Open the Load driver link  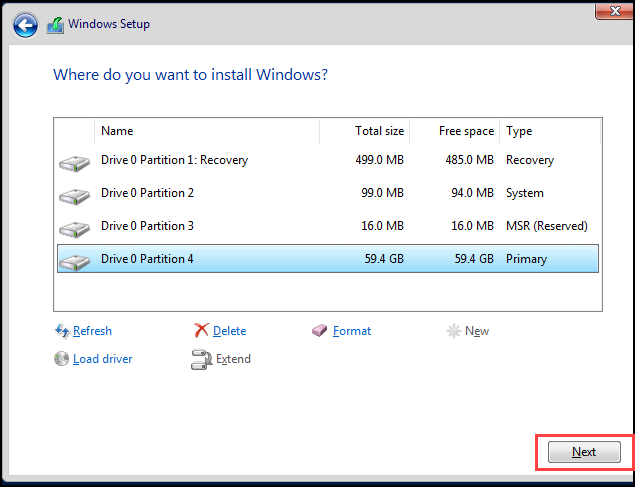click(102, 359)
